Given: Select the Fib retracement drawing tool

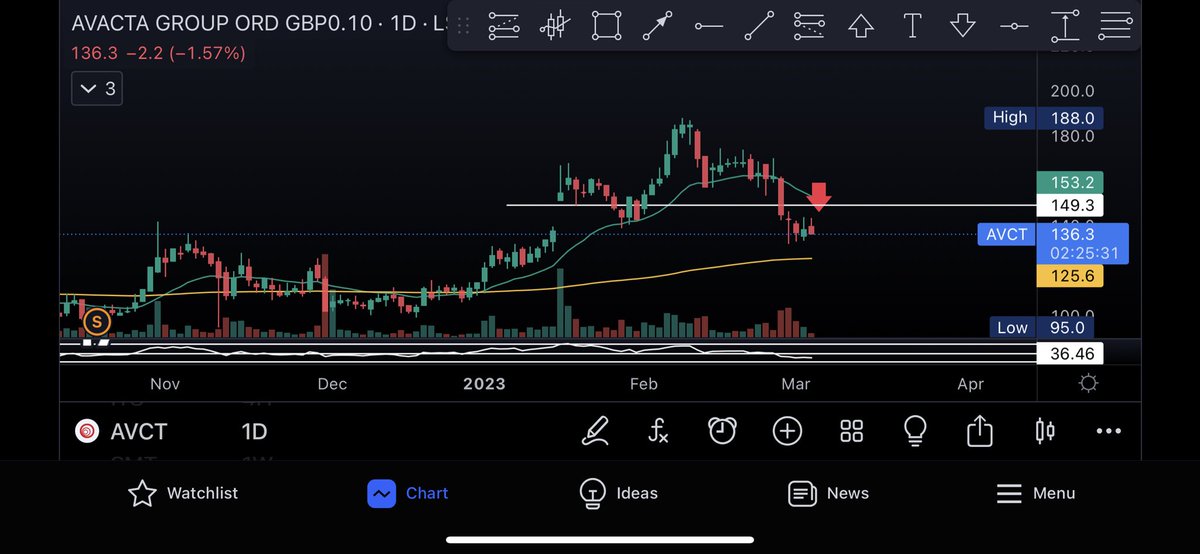Looking at the screenshot, I should (504, 25).
